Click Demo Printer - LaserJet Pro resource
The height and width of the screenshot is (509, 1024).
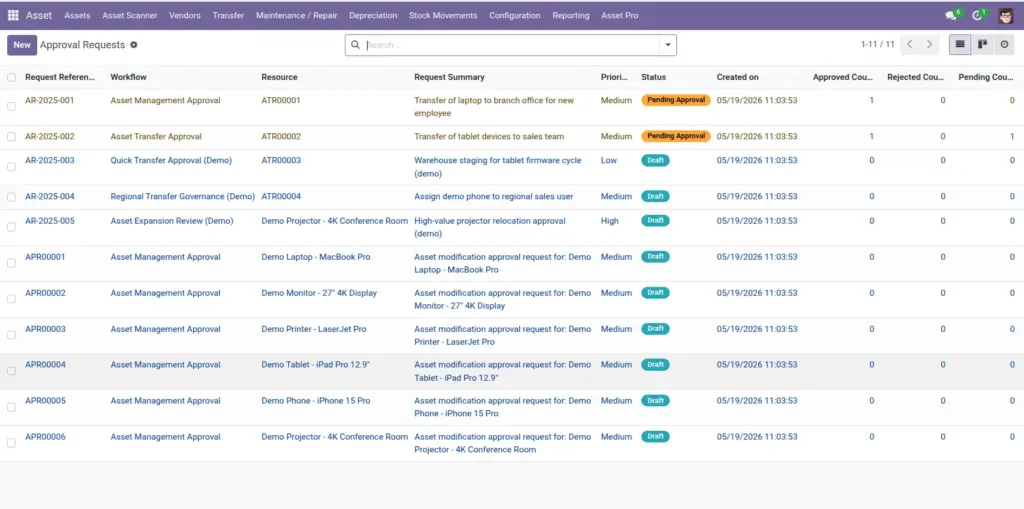pyautogui.click(x=314, y=329)
